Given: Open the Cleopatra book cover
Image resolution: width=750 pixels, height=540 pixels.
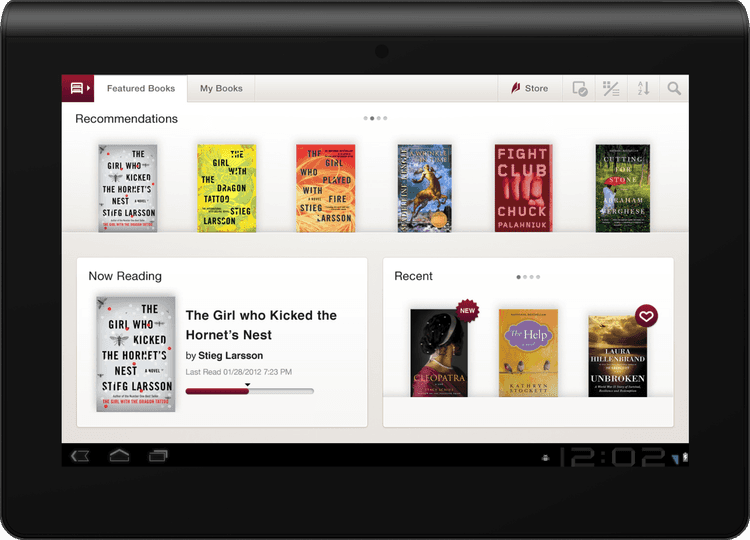Looking at the screenshot, I should click(x=439, y=353).
